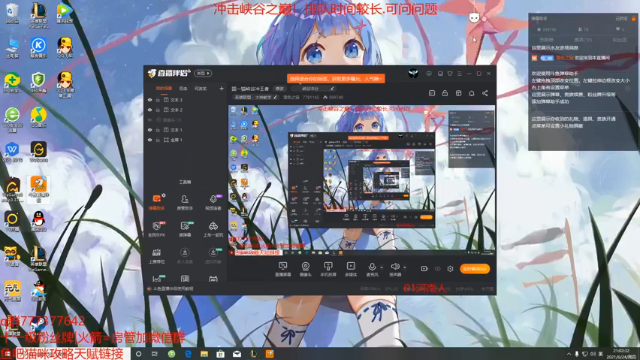The image size is (640, 360).
Task: Add a 多媒体 multimedia source
Action: 351,269
